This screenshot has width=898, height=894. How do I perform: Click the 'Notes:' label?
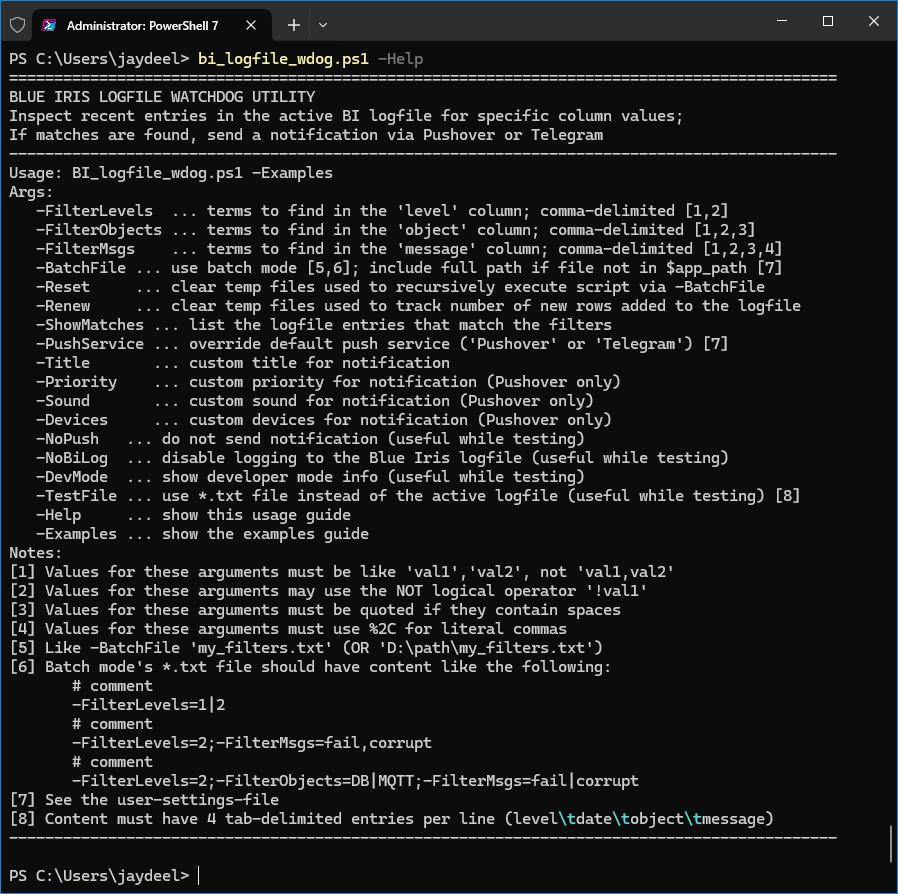(36, 553)
